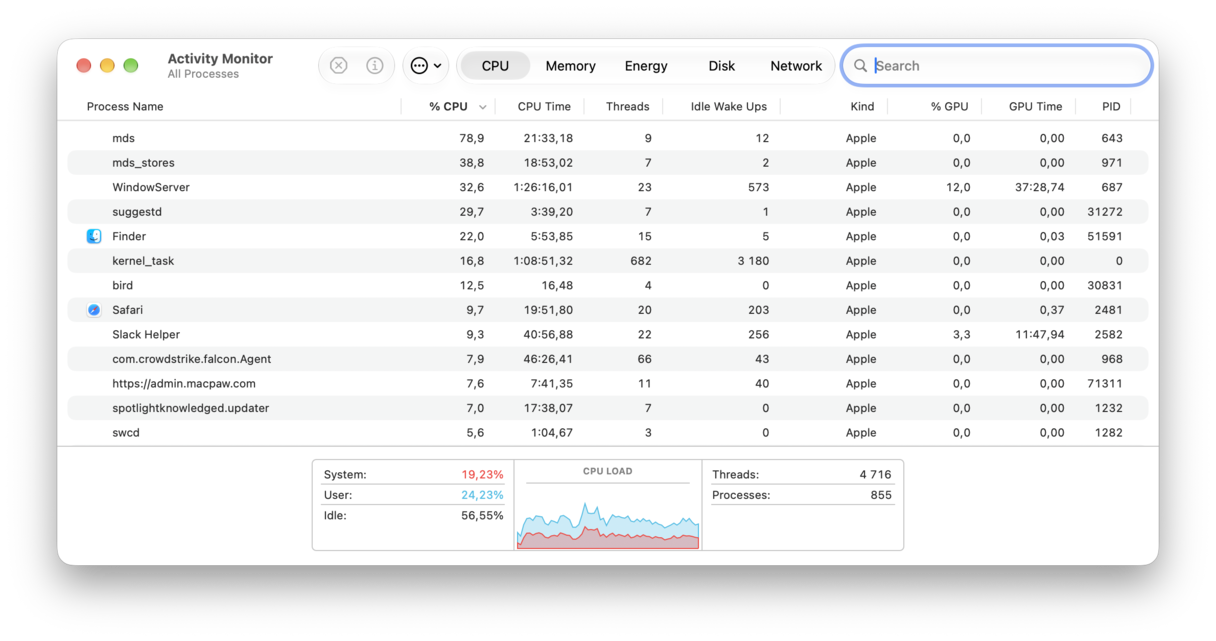Switch to the Energy tab

(x=646, y=66)
